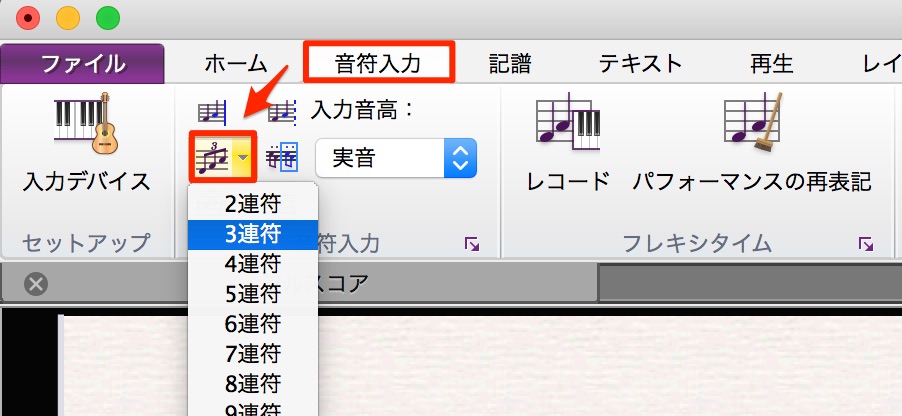The width and height of the screenshot is (902, 416).
Task: Click the レコード label
Action: pos(568,182)
